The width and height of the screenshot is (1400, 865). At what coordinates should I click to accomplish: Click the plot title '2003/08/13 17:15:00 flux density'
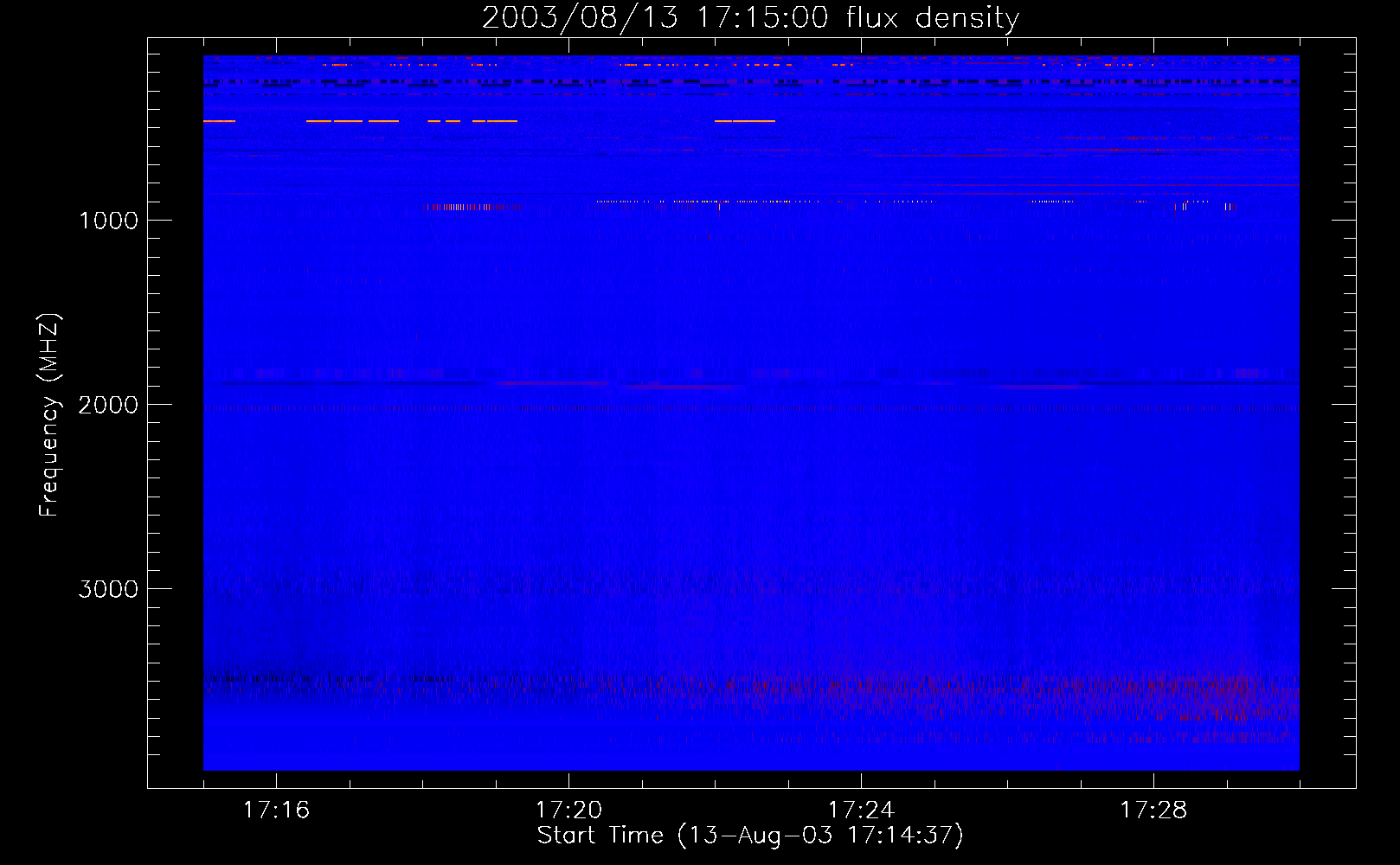(750, 18)
